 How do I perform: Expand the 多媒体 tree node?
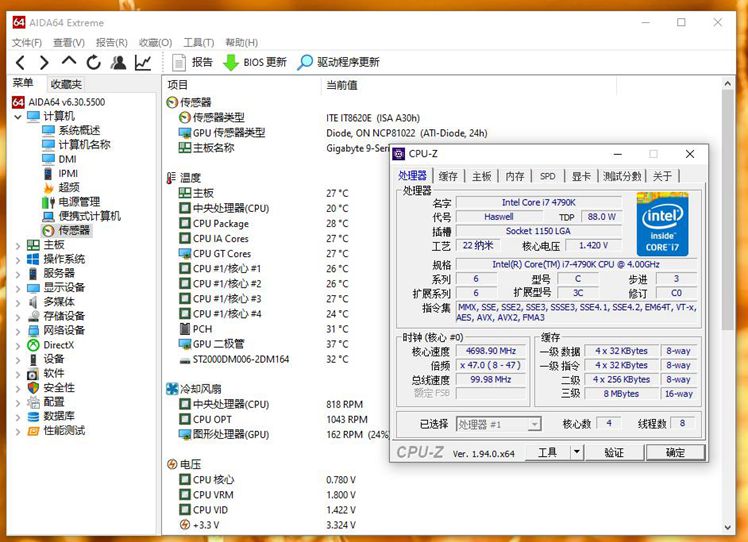click(x=18, y=302)
